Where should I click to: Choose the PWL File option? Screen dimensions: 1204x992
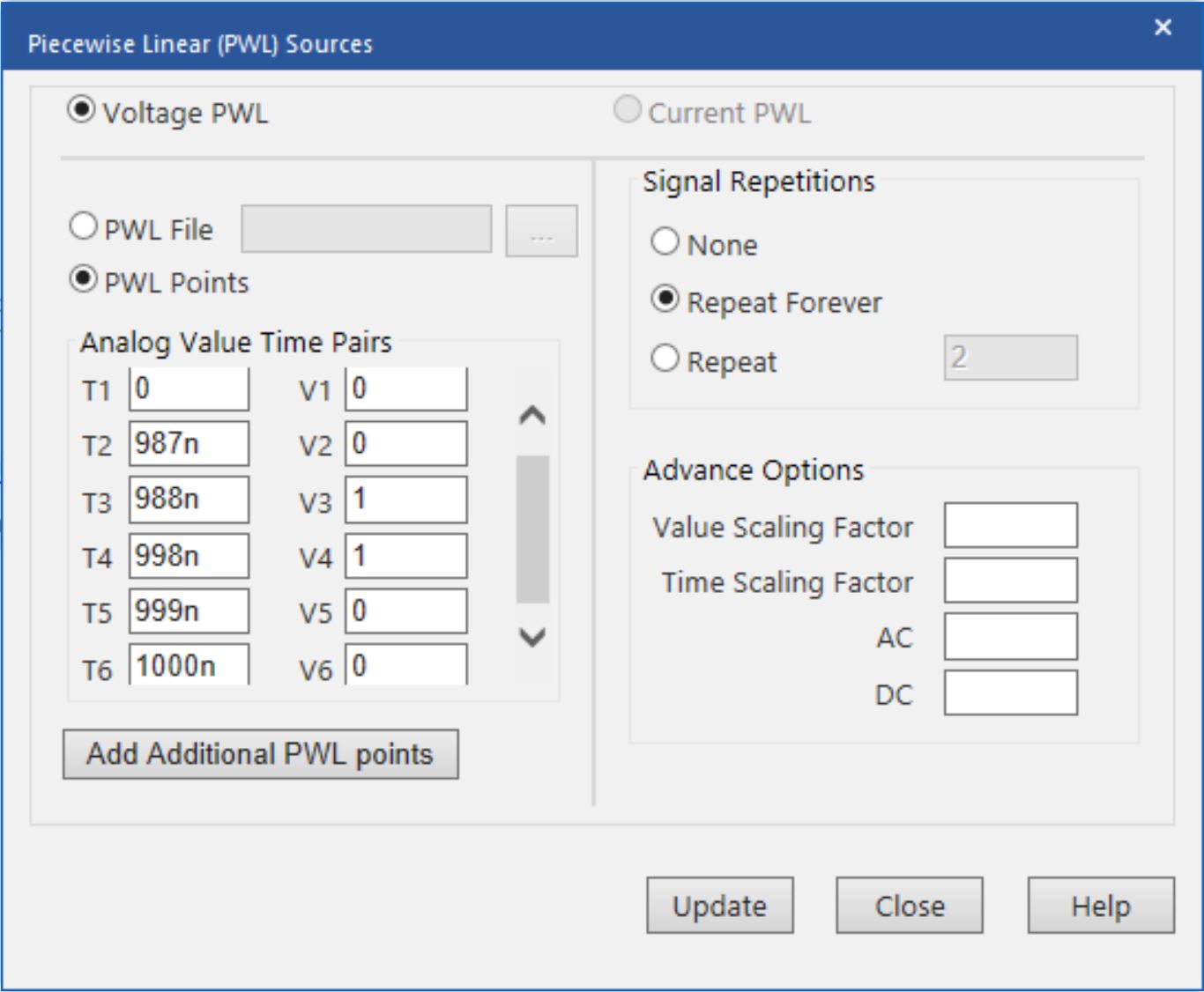pos(83,227)
